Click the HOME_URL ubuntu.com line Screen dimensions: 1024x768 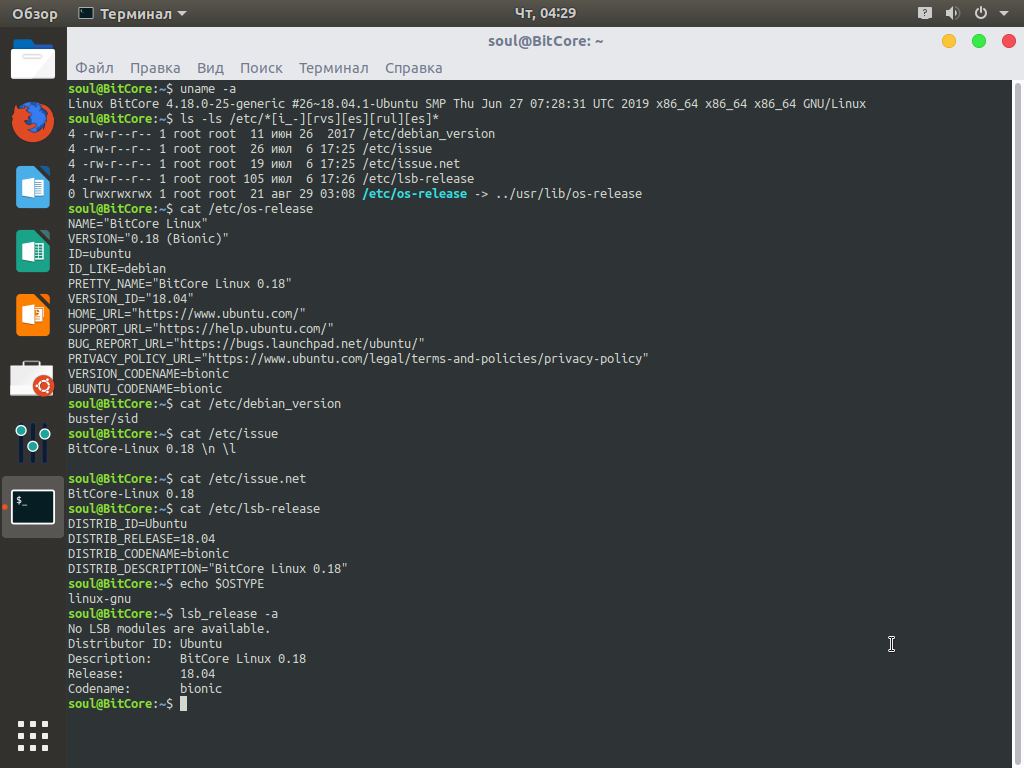point(187,314)
